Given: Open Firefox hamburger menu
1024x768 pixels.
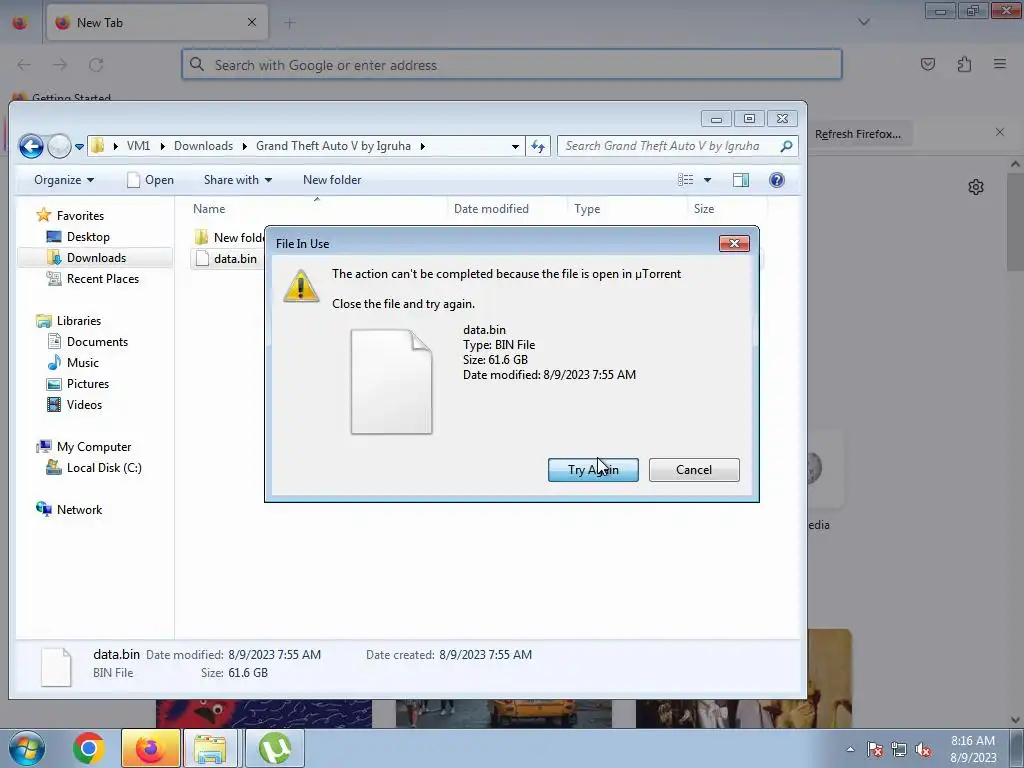Looking at the screenshot, I should pyautogui.click(x=1000, y=64).
